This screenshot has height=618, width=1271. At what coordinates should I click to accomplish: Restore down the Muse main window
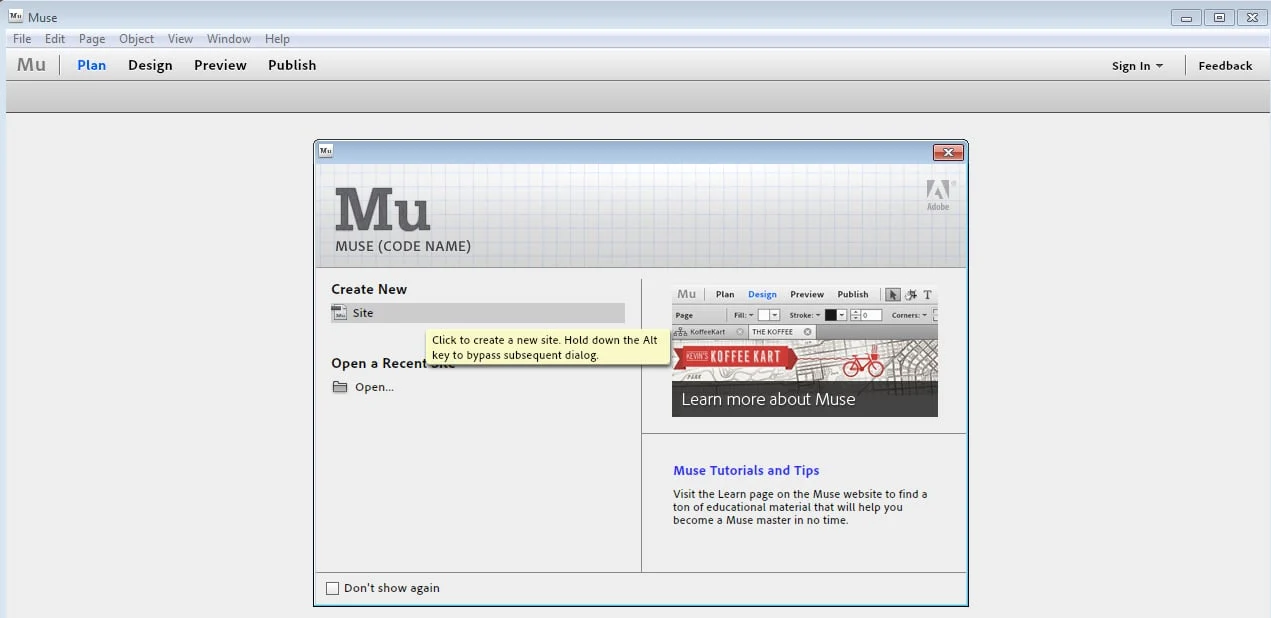(x=1219, y=17)
